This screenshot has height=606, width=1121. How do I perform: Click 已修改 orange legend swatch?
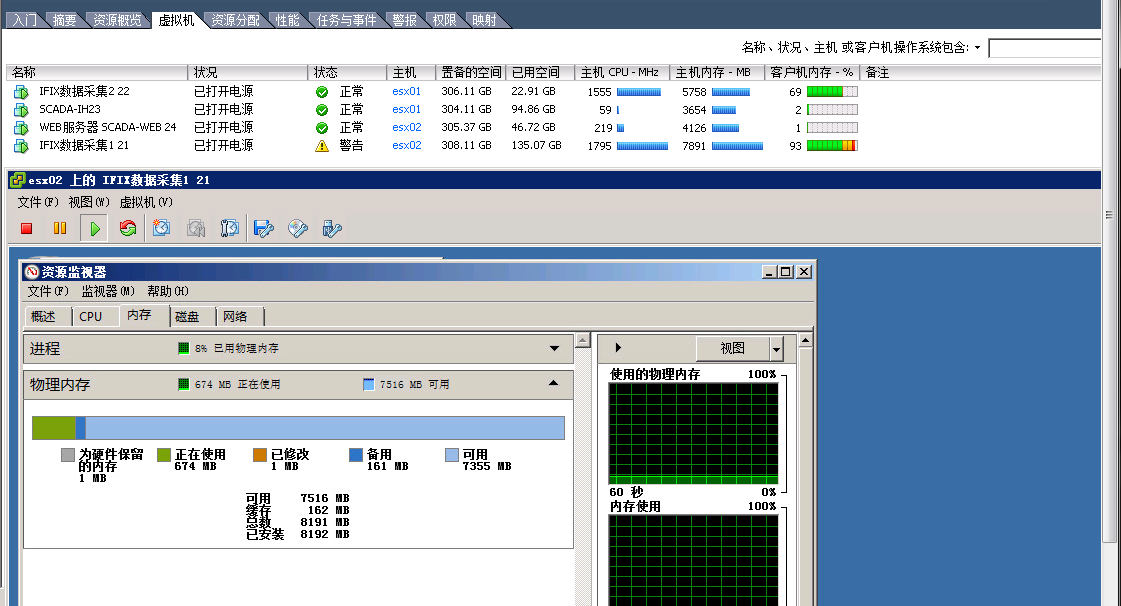[x=260, y=455]
